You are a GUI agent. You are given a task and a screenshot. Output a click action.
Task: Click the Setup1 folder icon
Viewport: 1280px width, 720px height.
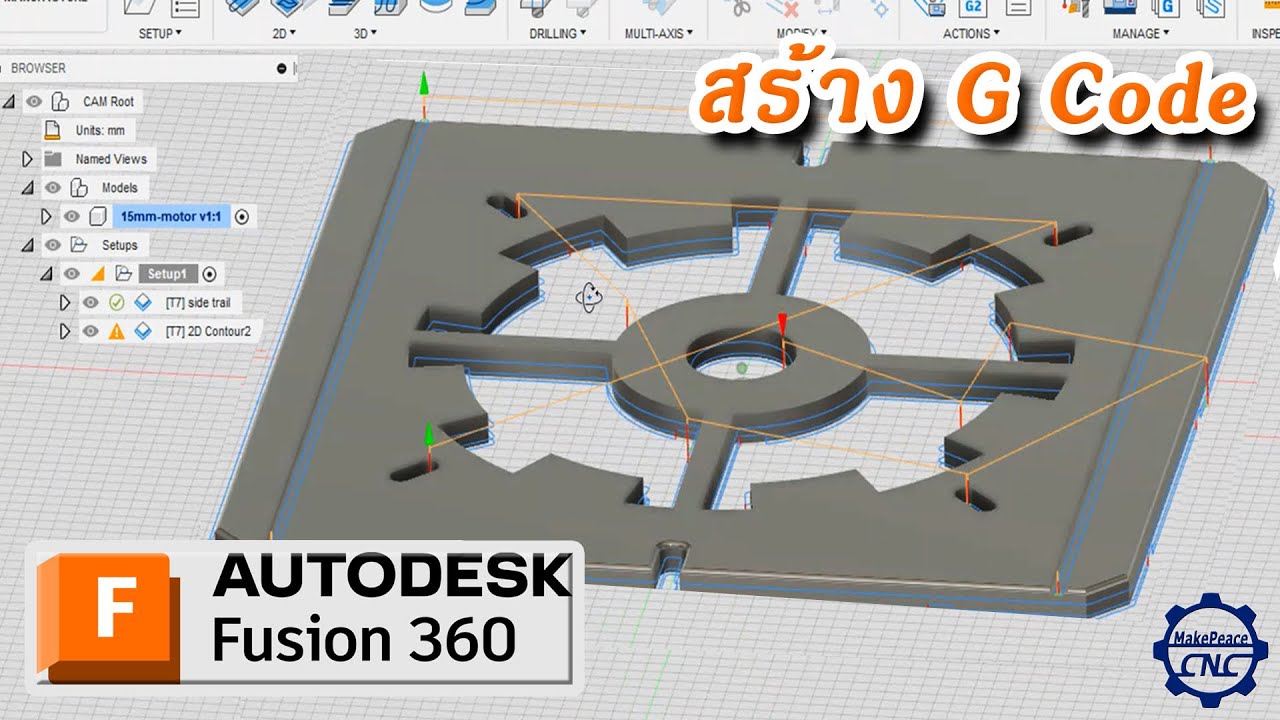coord(123,273)
